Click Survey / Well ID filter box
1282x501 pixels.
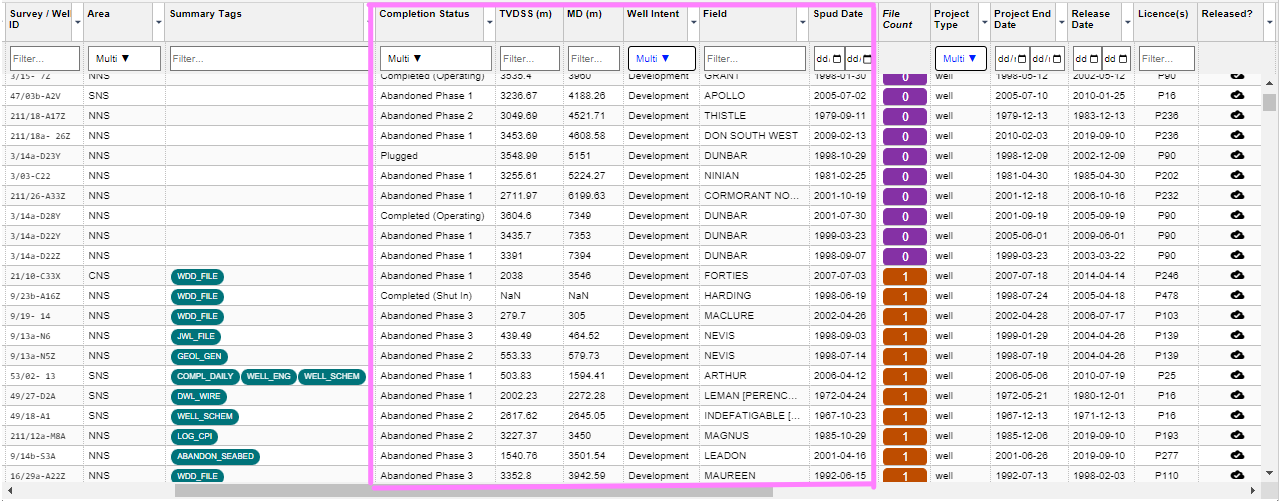(45, 59)
